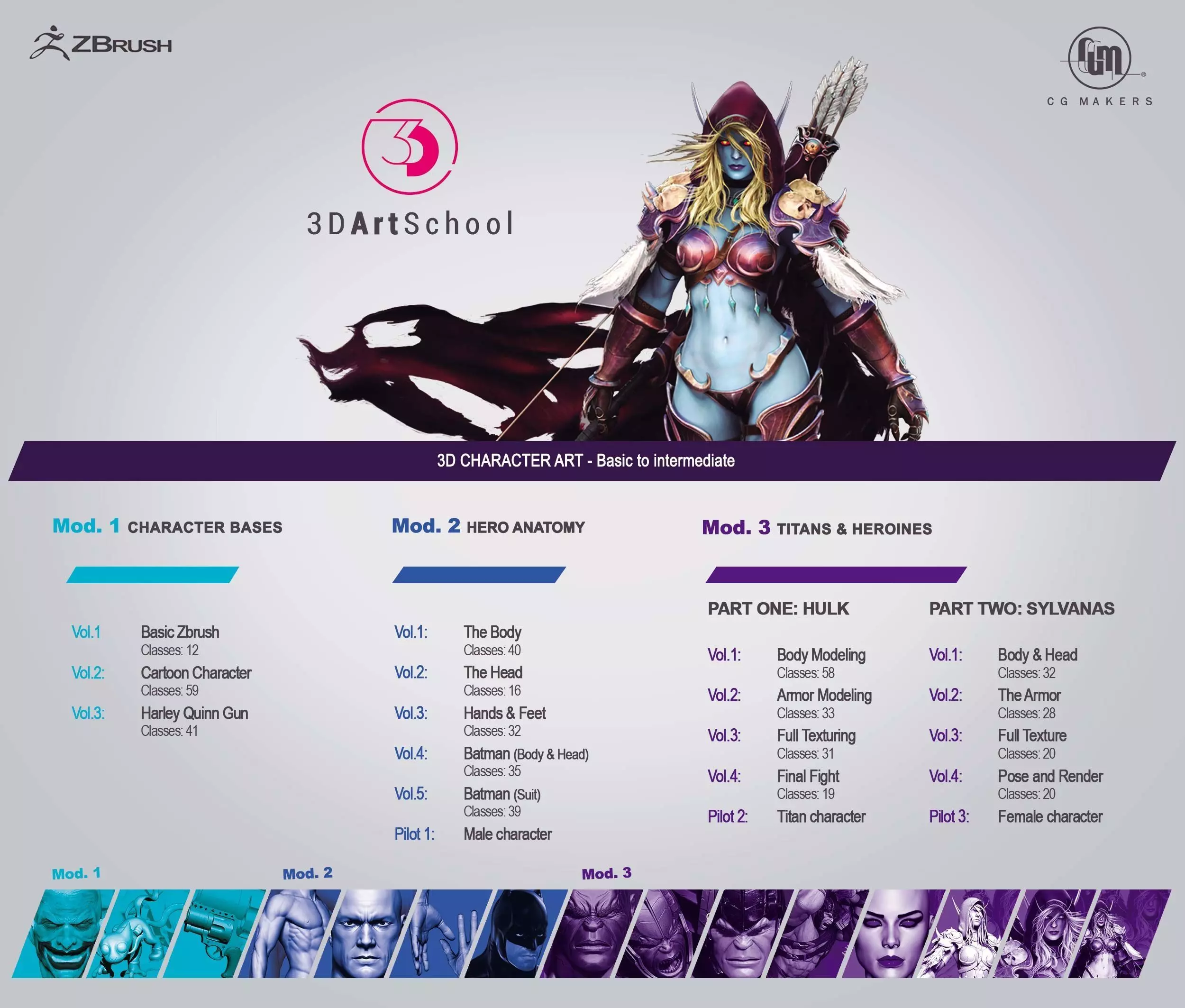Click Classes: 16 under The Head
The width and height of the screenshot is (1185, 1008).
[x=492, y=691]
